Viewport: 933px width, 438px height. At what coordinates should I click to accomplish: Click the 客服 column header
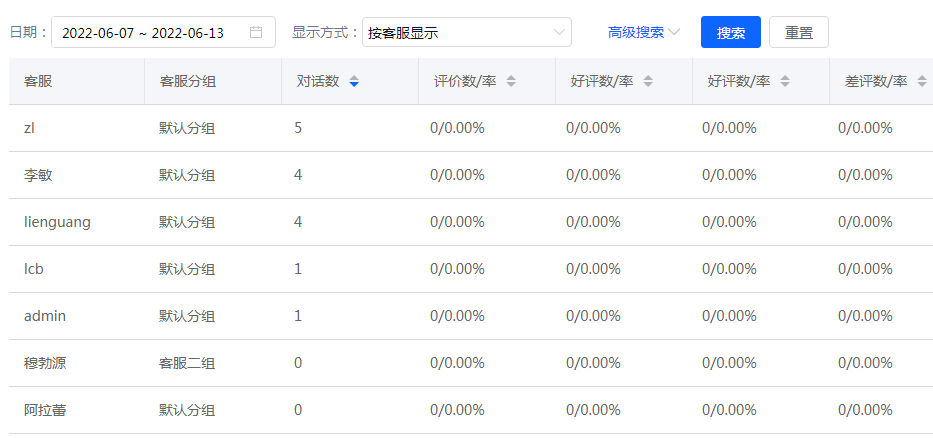[x=38, y=81]
